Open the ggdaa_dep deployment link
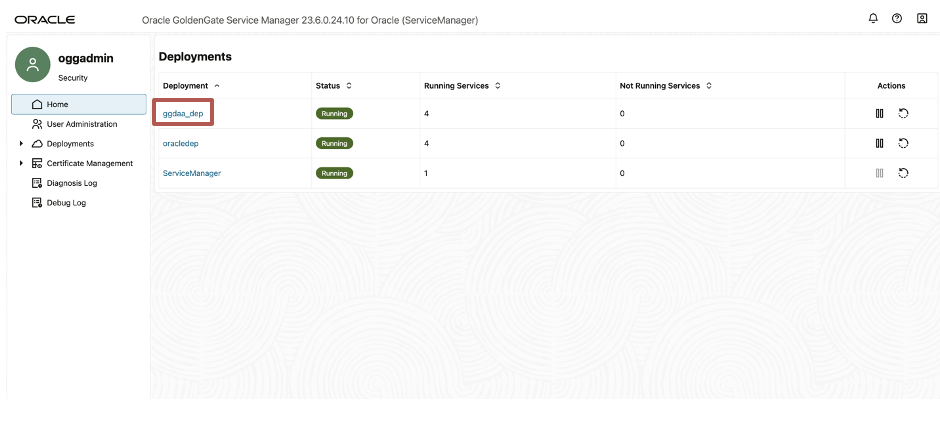Viewport: 940px width, 436px height. pyautogui.click(x=183, y=113)
